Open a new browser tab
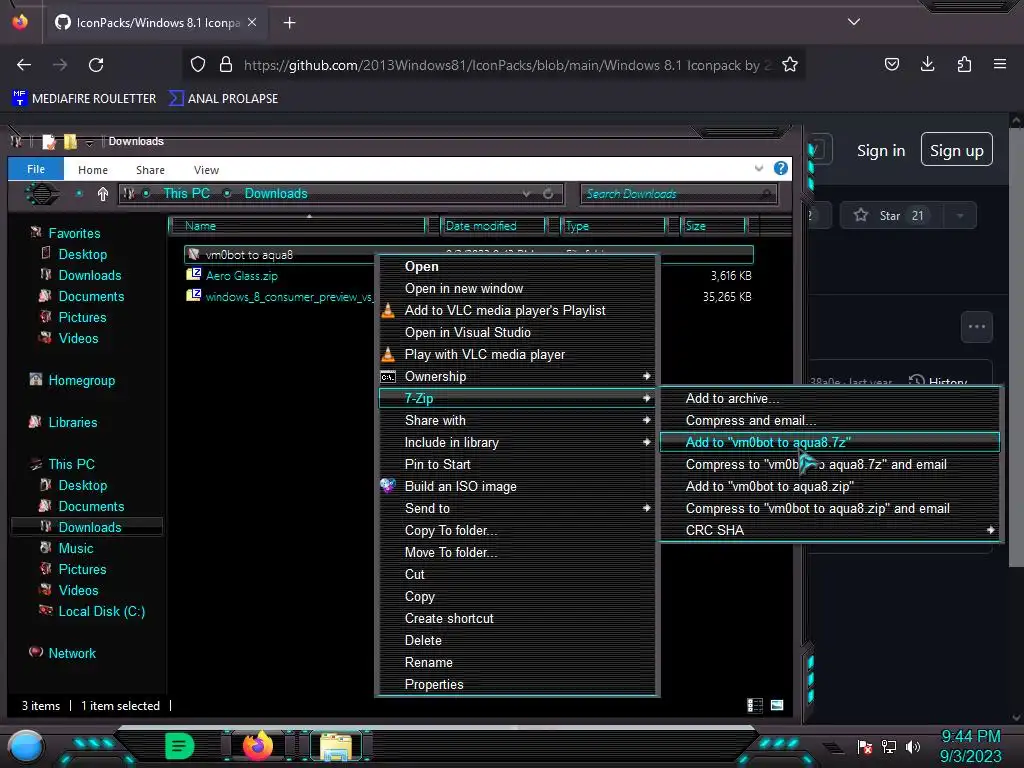 289,23
